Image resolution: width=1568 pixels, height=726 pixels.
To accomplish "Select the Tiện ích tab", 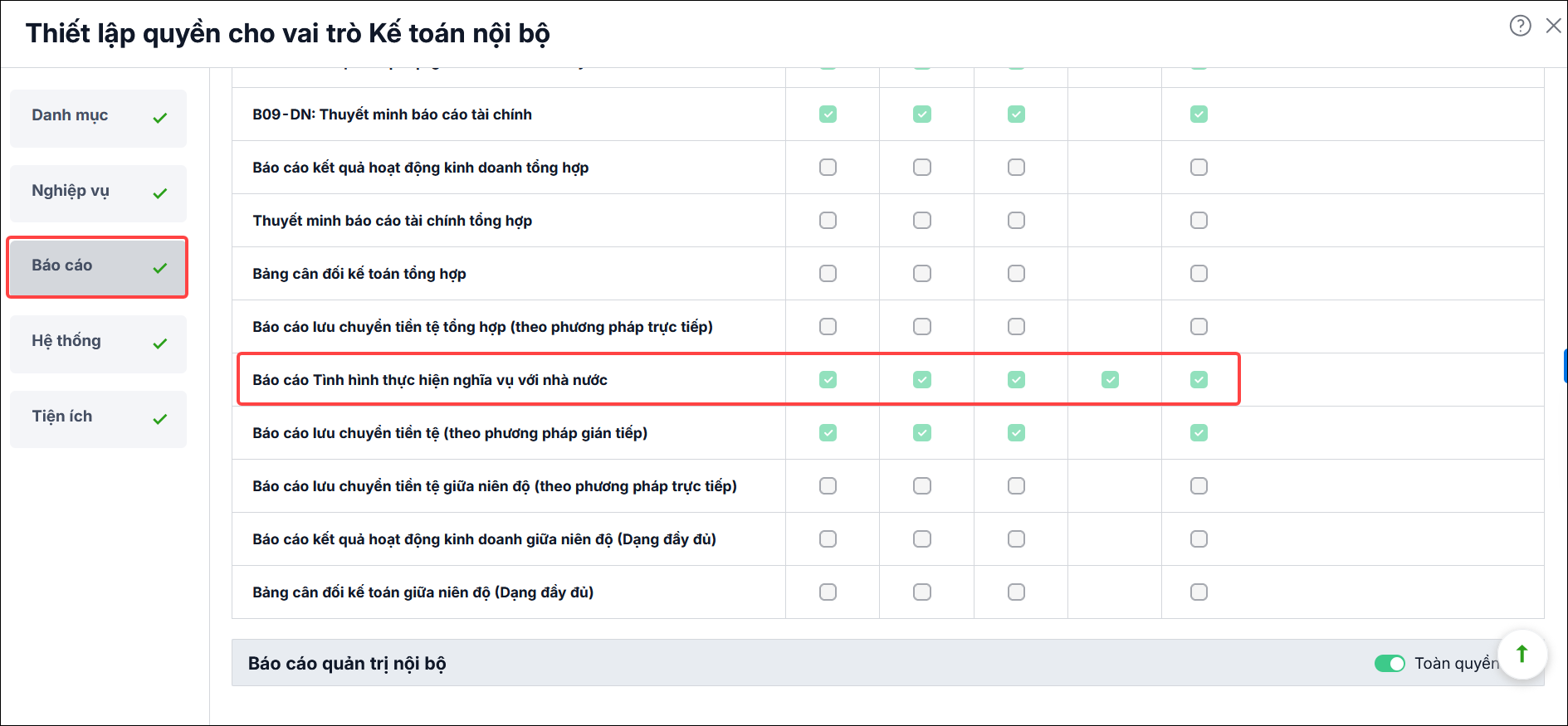I will pos(98,419).
